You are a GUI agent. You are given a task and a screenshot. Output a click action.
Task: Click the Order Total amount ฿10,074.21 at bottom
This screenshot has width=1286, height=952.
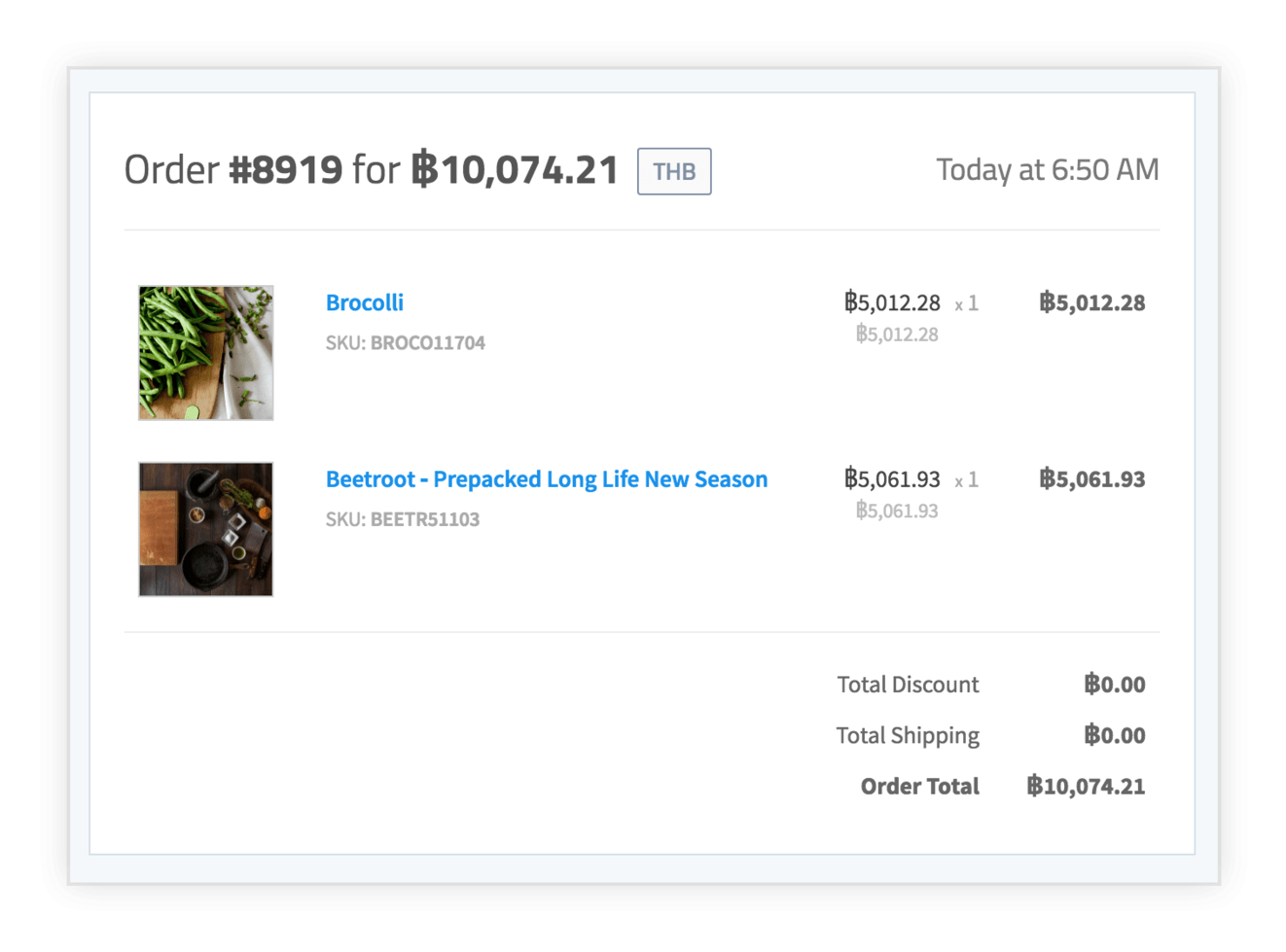click(x=1086, y=787)
